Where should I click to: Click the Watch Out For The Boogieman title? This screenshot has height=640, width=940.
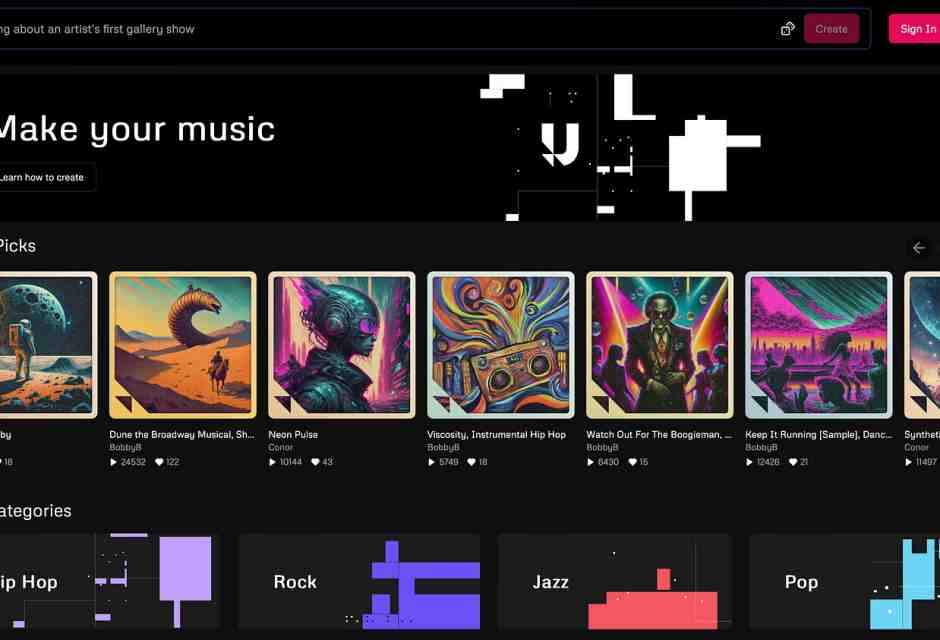(x=659, y=434)
